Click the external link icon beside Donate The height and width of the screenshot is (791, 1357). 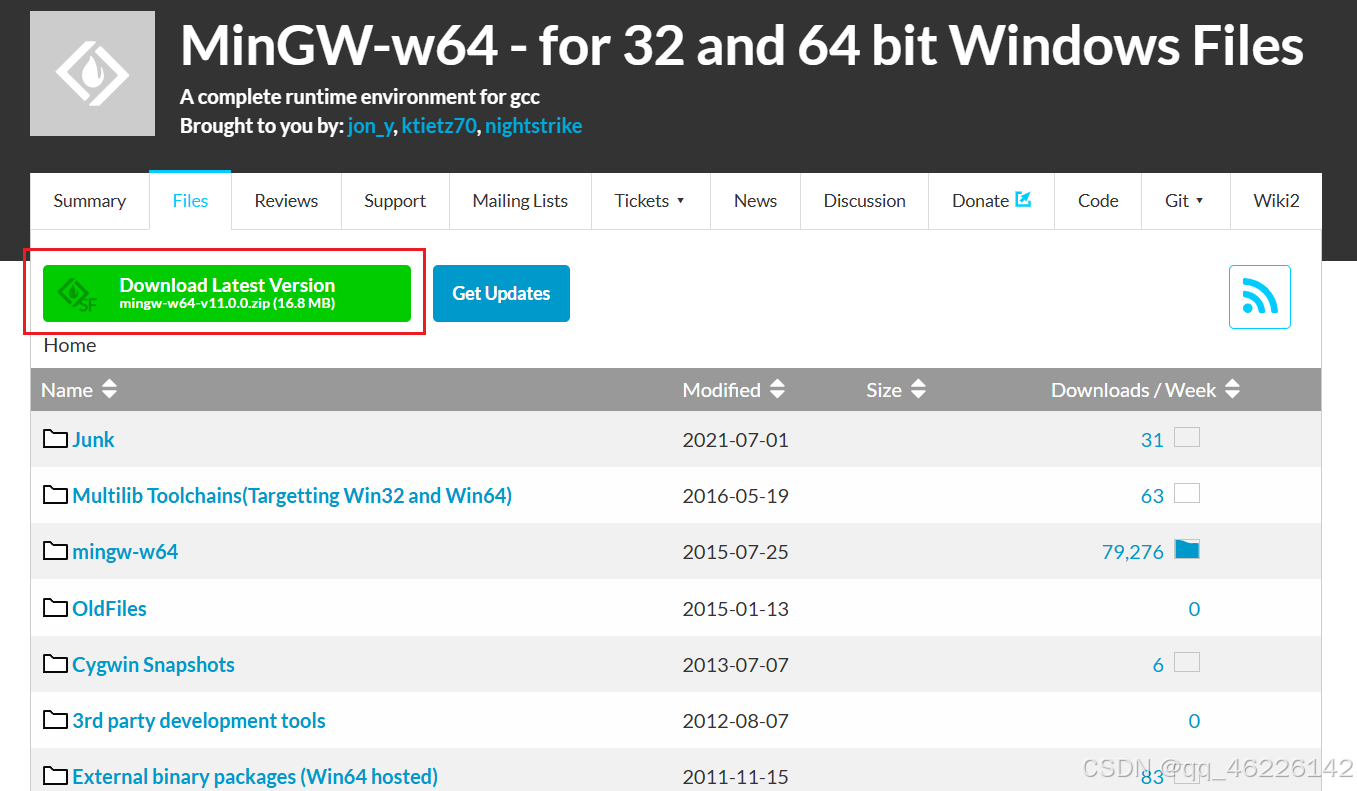click(x=1023, y=199)
